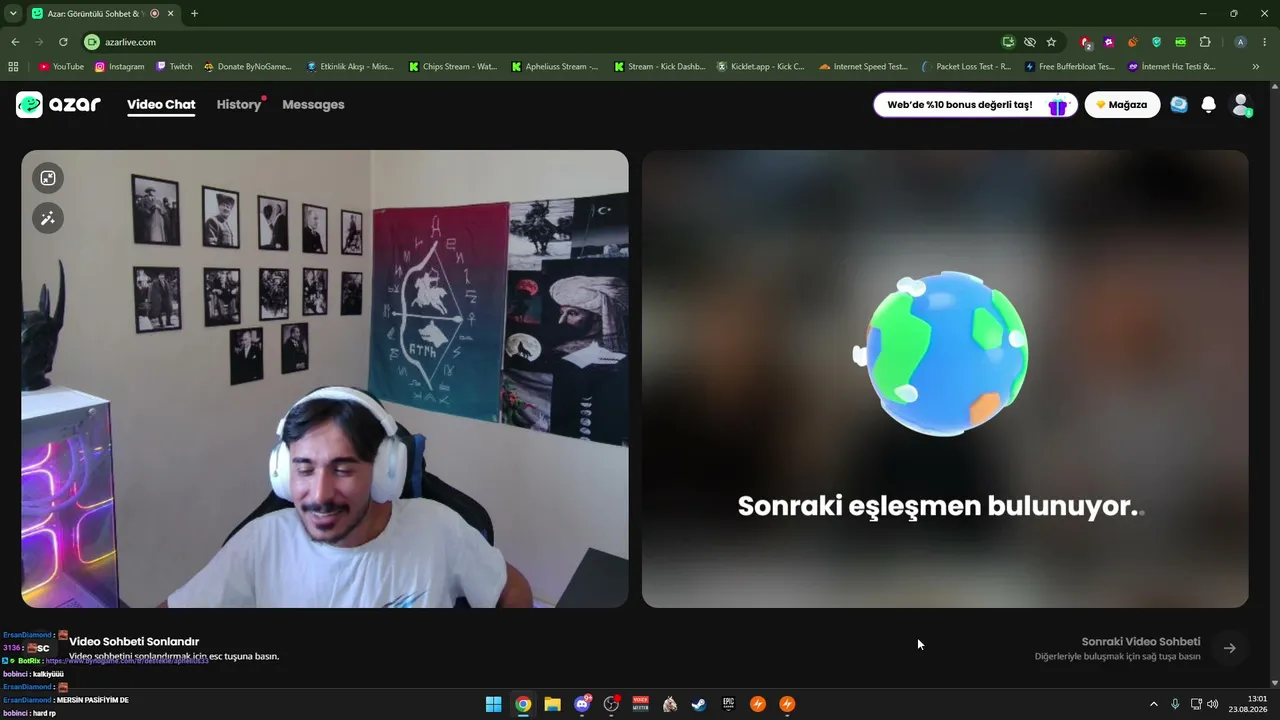Open Epic Games Launcher from the taskbar
This screenshot has width=1280, height=720.
point(729,704)
